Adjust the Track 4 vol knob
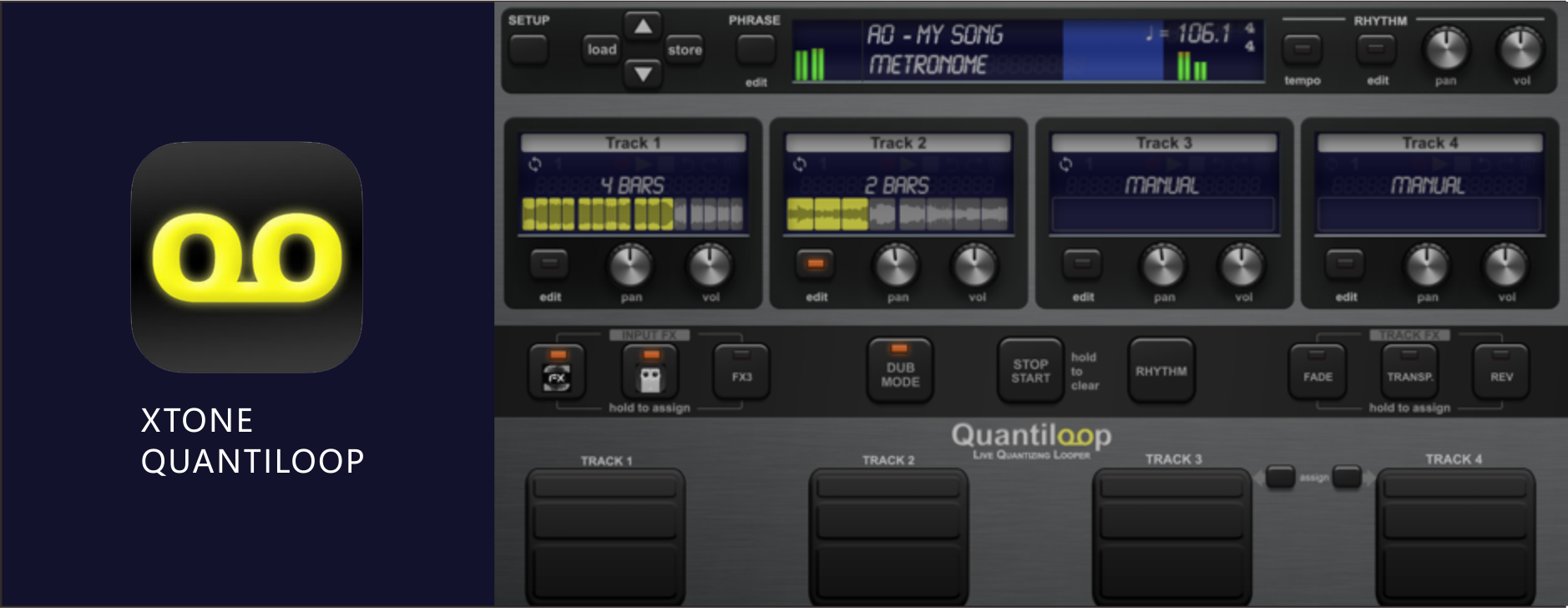 1505,265
